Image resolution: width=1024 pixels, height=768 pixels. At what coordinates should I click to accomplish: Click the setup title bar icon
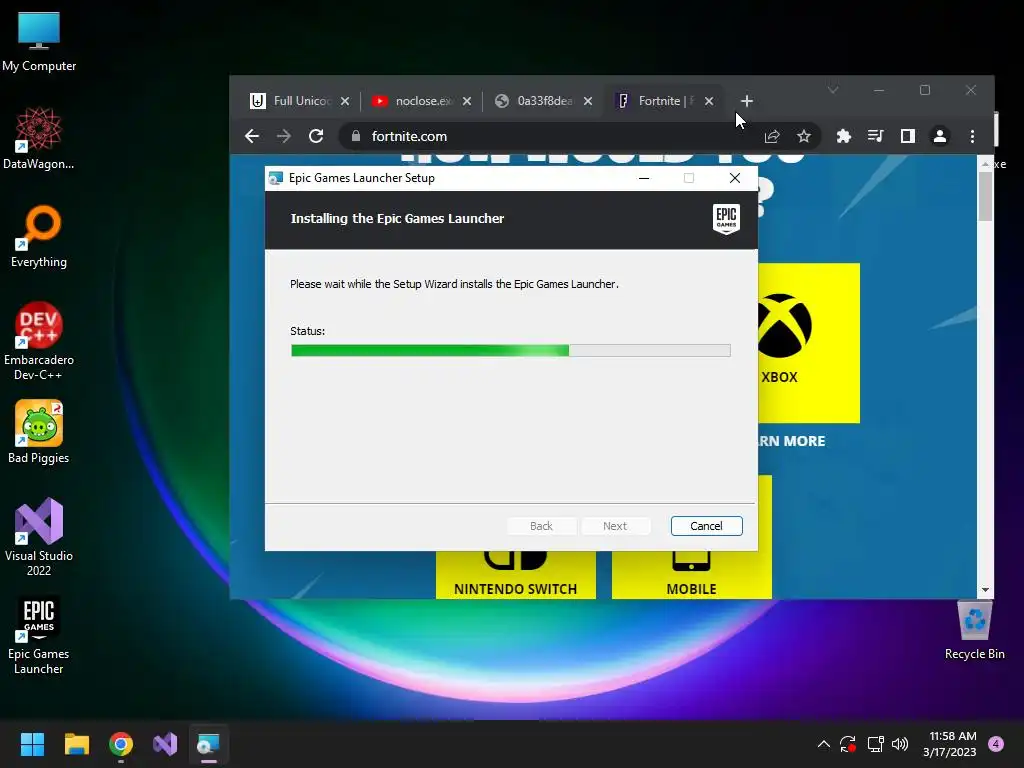[276, 178]
